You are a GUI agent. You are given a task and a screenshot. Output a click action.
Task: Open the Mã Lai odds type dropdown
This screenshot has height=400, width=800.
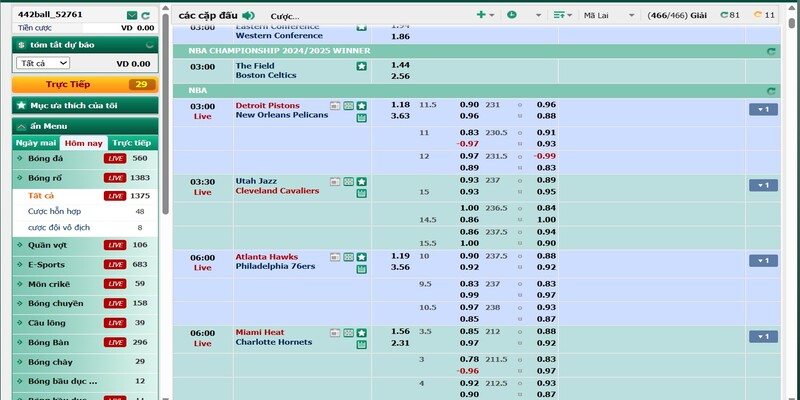609,15
